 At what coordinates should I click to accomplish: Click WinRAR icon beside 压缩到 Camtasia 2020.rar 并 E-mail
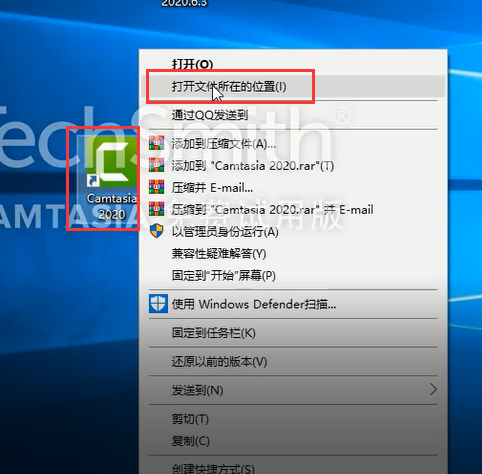tap(156, 209)
